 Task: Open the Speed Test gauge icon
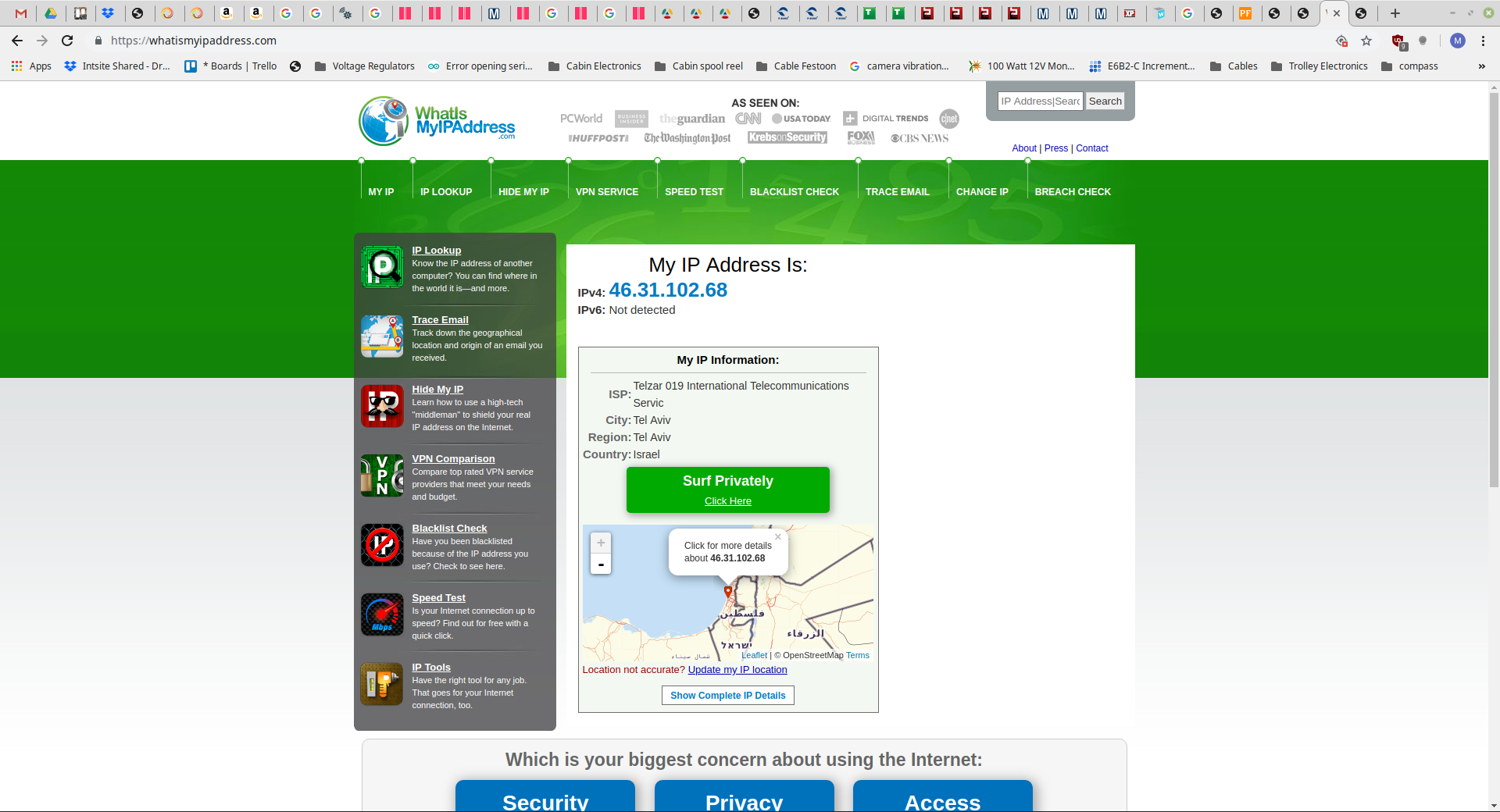pyautogui.click(x=382, y=614)
